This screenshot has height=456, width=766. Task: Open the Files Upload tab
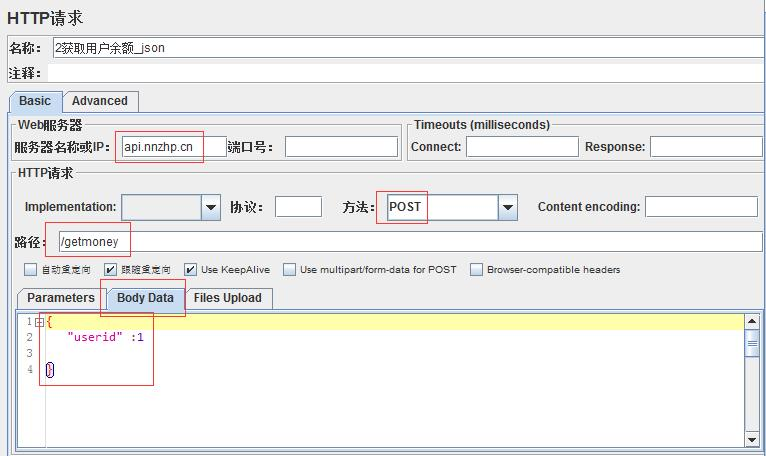pyautogui.click(x=228, y=298)
